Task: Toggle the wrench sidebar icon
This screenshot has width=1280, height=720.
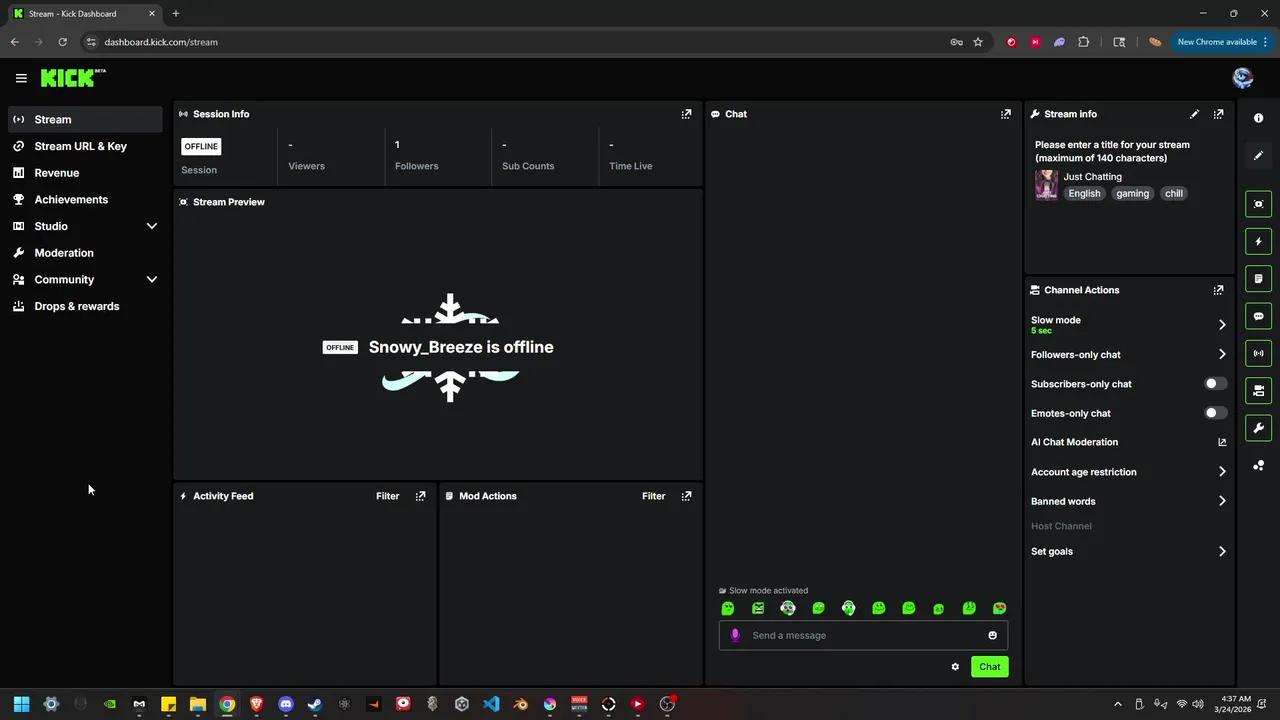Action: click(x=1258, y=428)
